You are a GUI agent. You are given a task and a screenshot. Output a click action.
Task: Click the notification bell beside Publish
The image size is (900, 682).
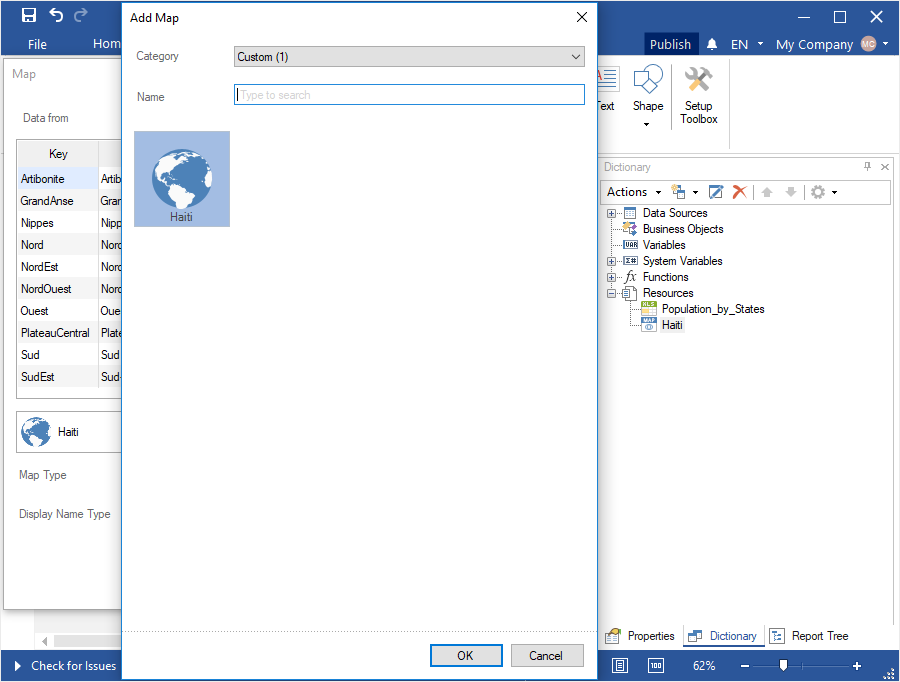[711, 43]
